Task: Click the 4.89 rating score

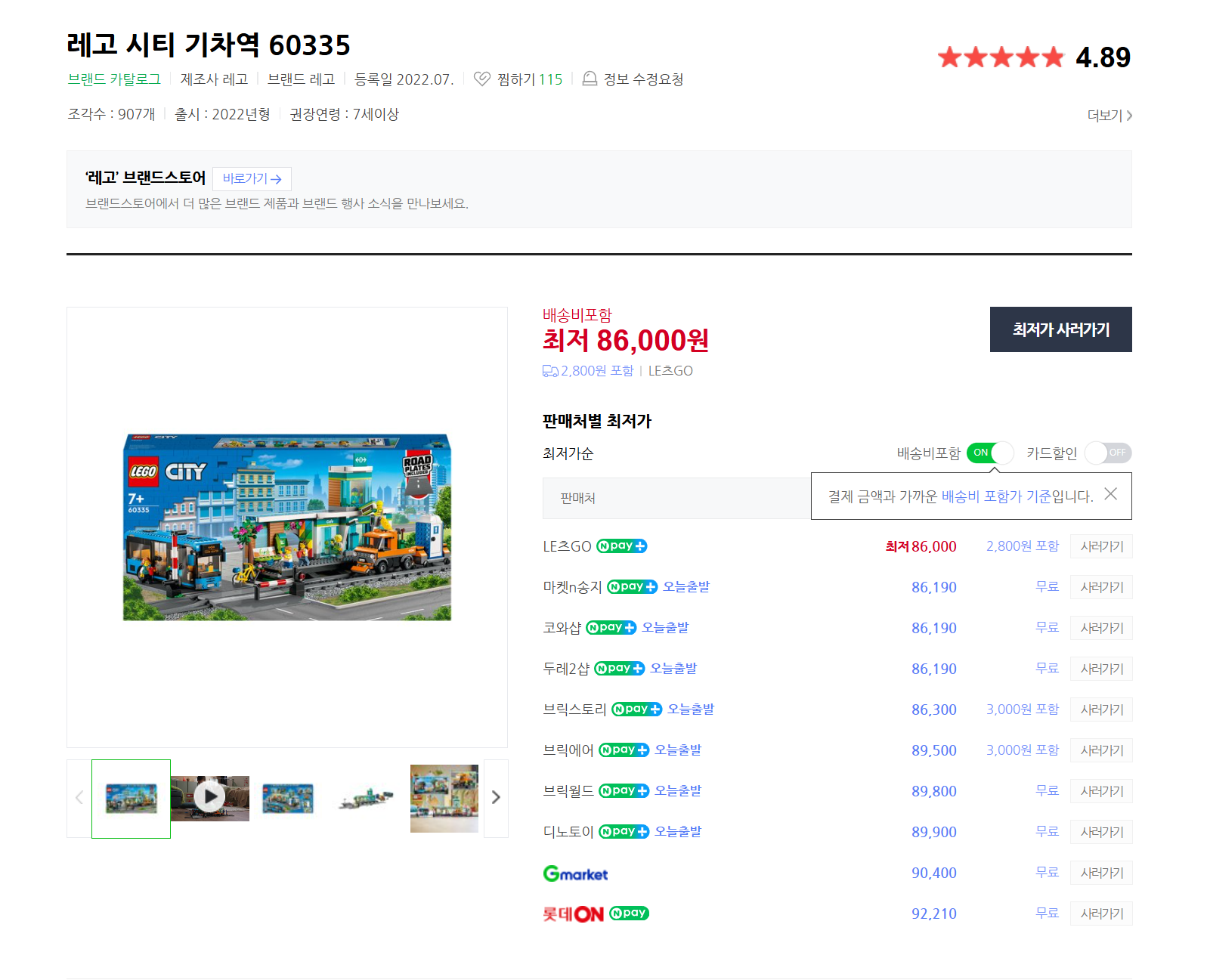Action: click(1103, 57)
